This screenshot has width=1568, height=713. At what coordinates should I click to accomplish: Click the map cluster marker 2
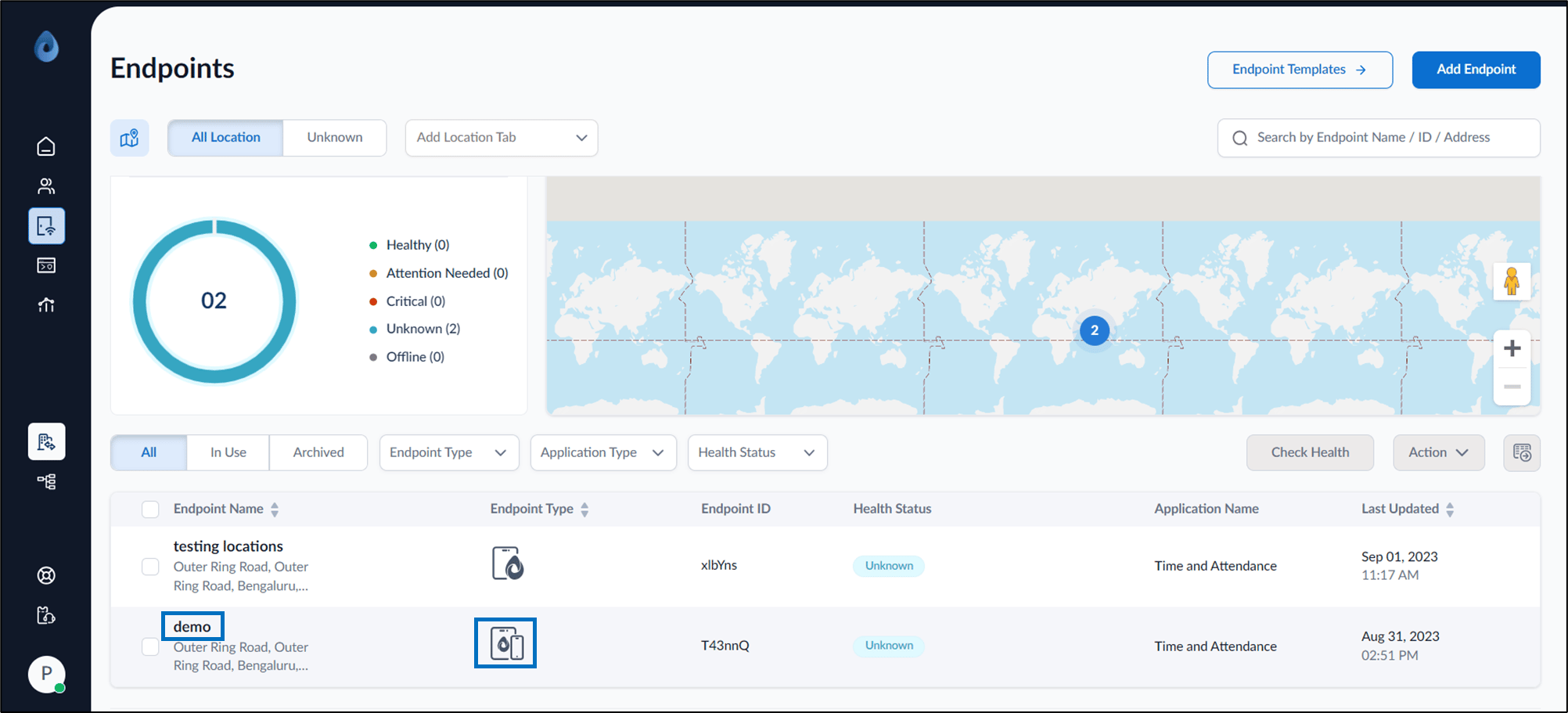point(1095,330)
